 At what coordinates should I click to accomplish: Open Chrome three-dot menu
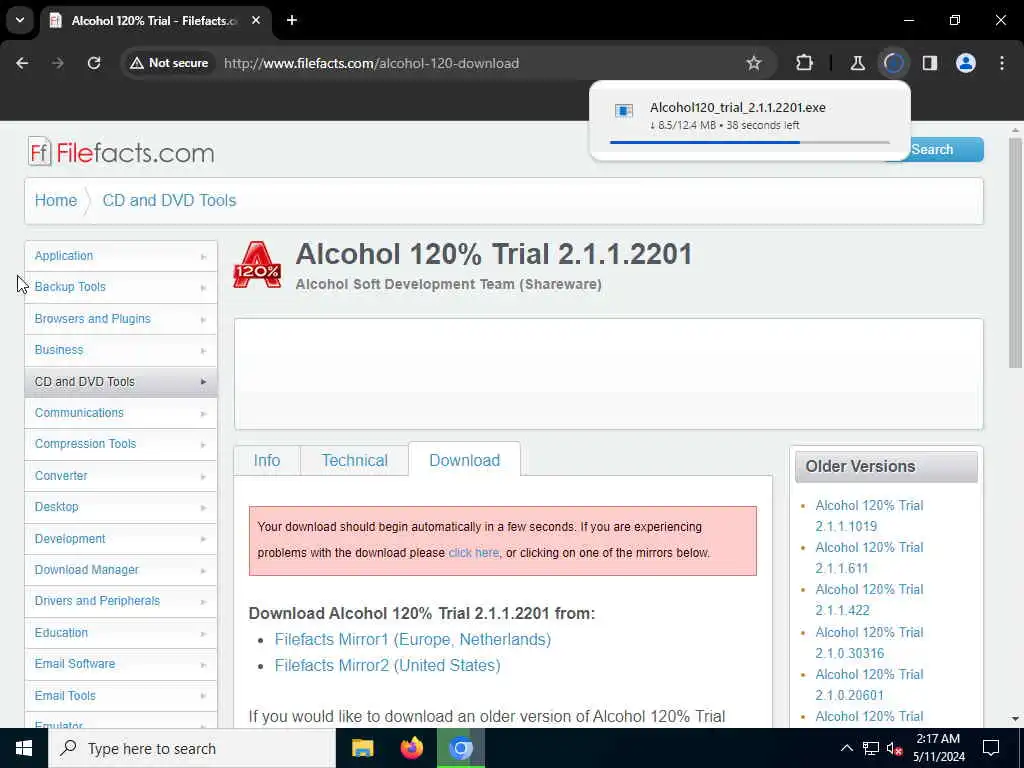(x=1002, y=63)
